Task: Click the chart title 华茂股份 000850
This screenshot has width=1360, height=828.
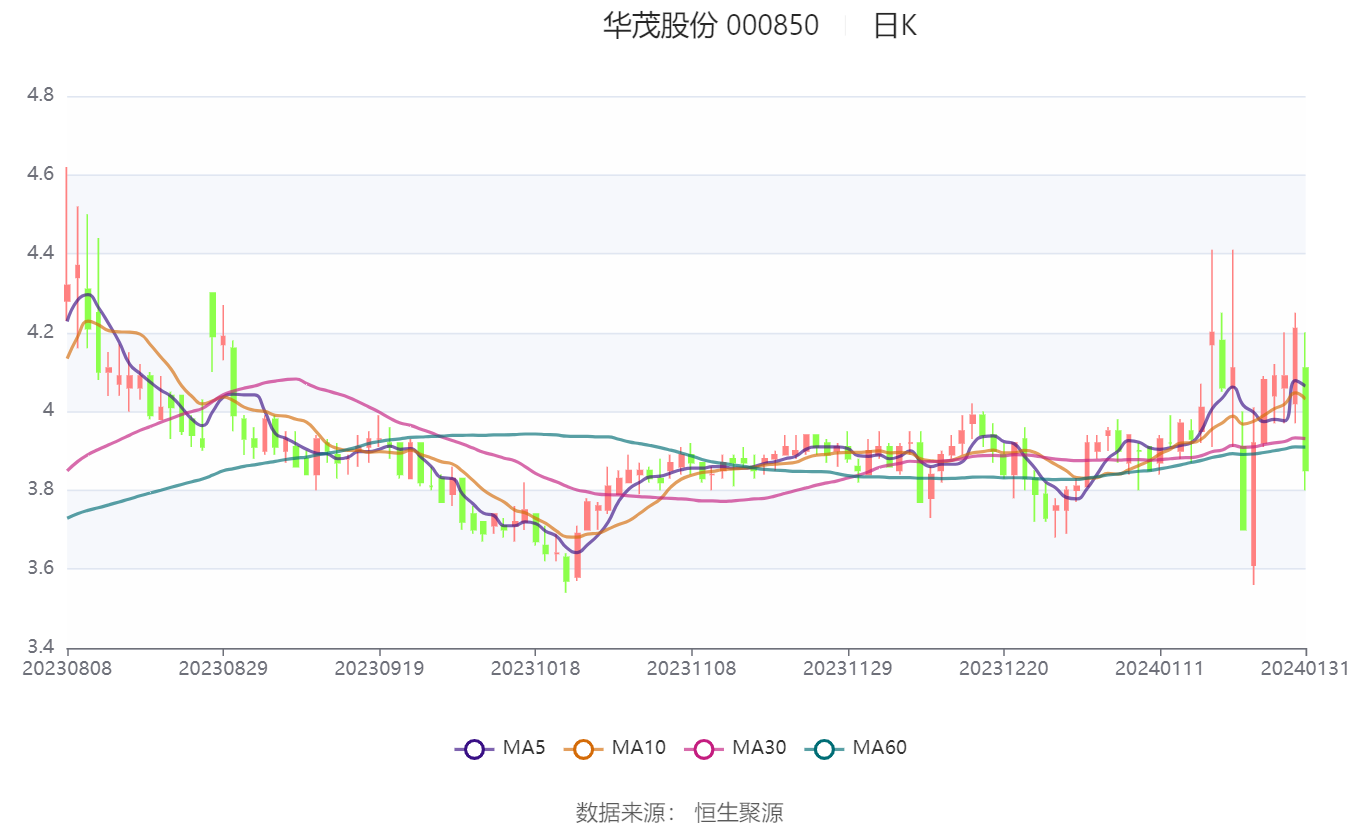Action: point(710,25)
